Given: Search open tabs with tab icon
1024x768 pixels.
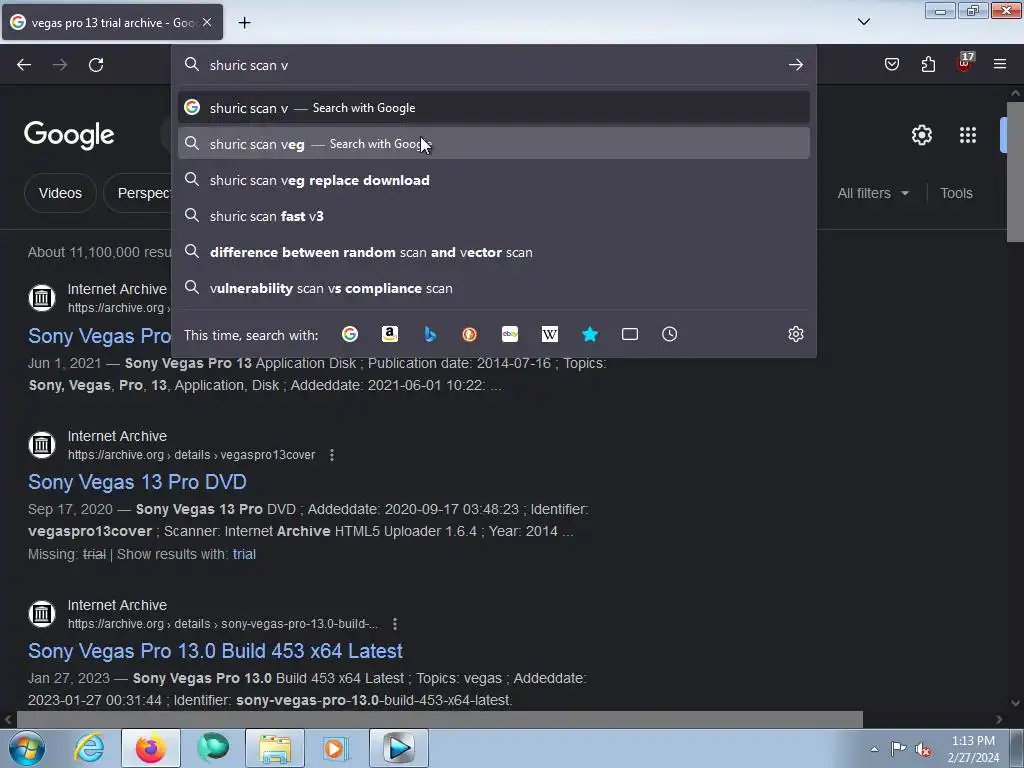Looking at the screenshot, I should (x=630, y=334).
